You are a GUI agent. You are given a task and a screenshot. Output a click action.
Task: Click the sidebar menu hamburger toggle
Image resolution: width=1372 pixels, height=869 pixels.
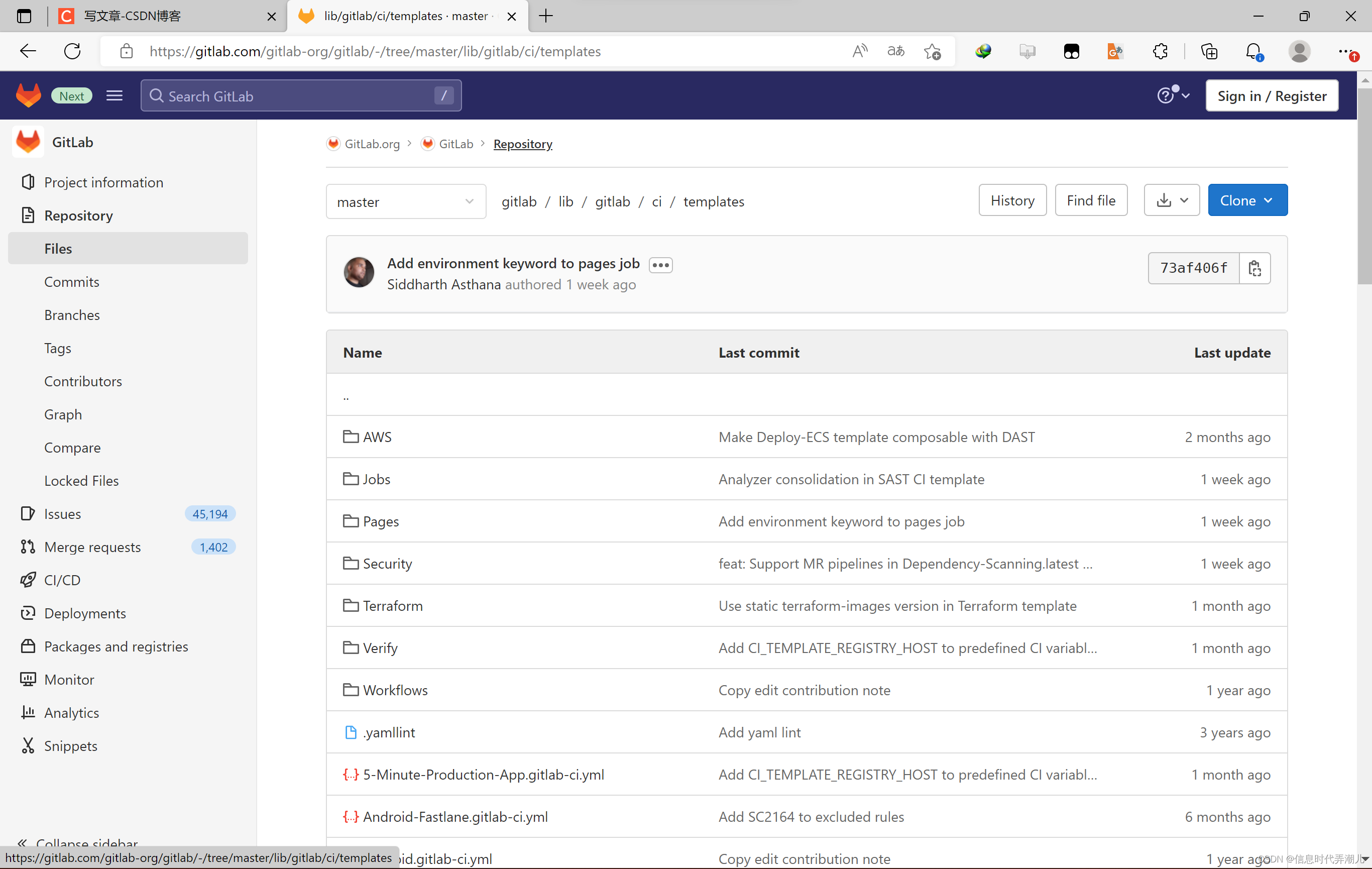pos(115,96)
